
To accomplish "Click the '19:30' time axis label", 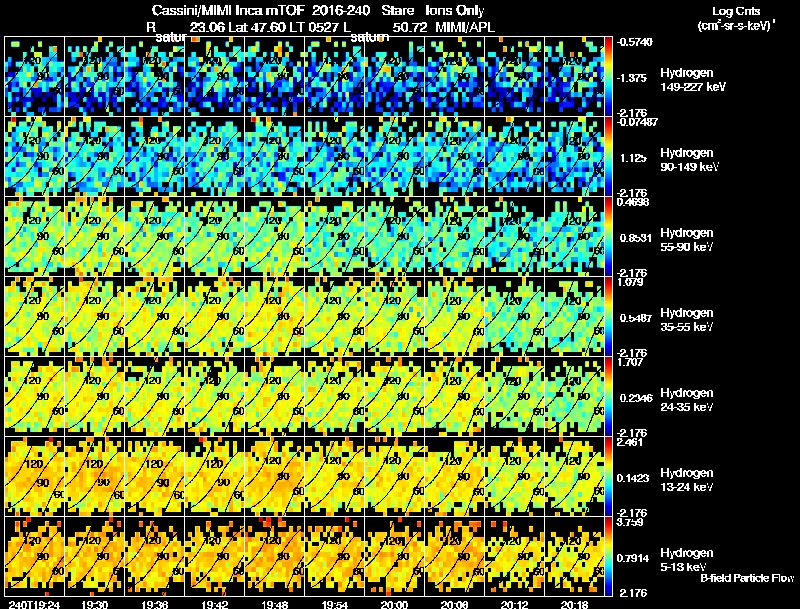I will click(94, 604).
